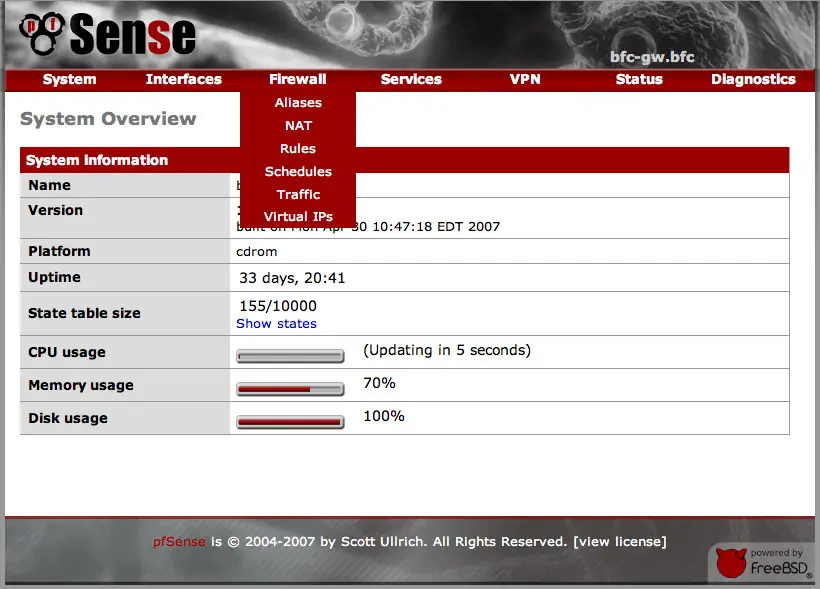Open Schedules from the Firewall menu
The height and width of the screenshot is (589, 820).
point(297,171)
